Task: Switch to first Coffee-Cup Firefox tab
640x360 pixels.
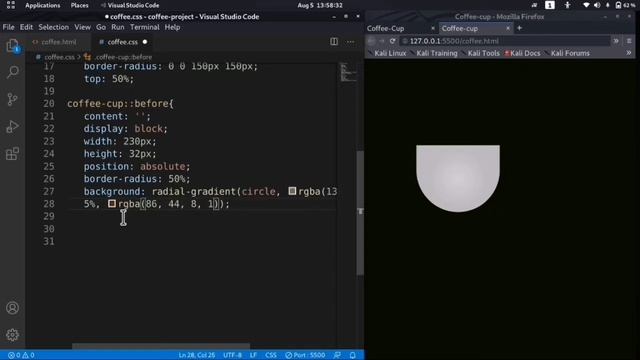Action: 400,28
